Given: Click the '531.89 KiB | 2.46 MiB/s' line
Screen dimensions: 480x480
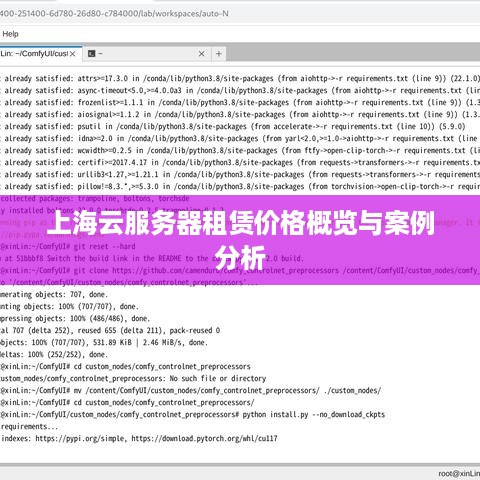Looking at the screenshot, I should [104, 343].
